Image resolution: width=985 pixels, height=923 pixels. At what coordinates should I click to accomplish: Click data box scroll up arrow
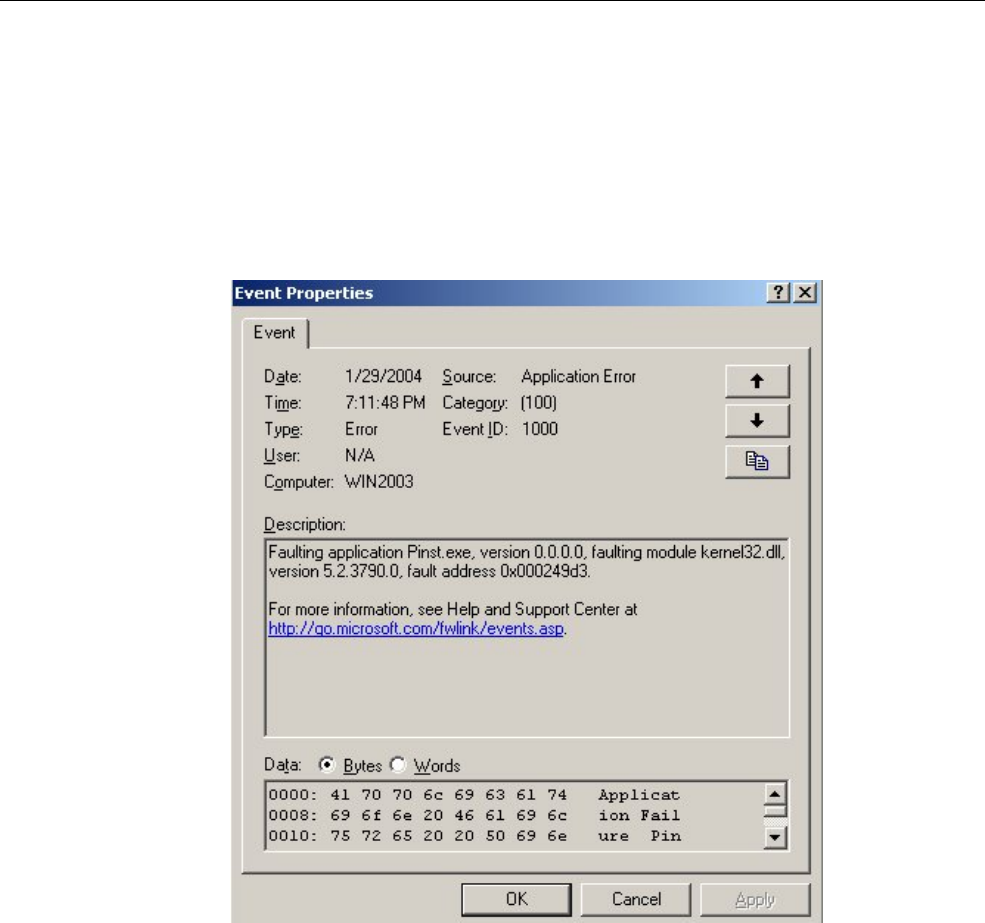(775, 794)
